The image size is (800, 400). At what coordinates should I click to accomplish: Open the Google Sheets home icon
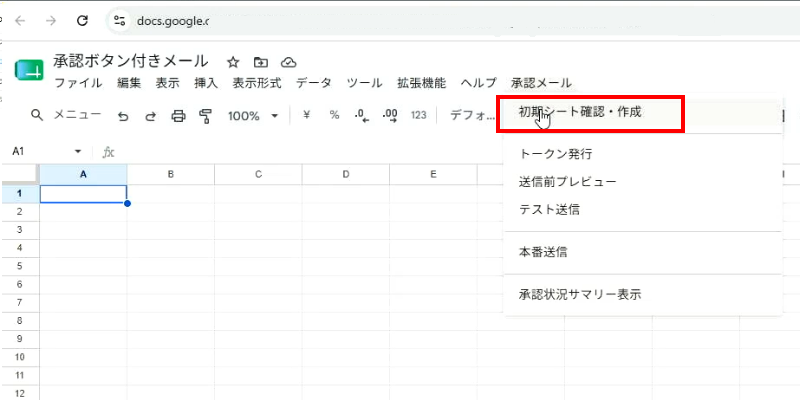[30, 70]
